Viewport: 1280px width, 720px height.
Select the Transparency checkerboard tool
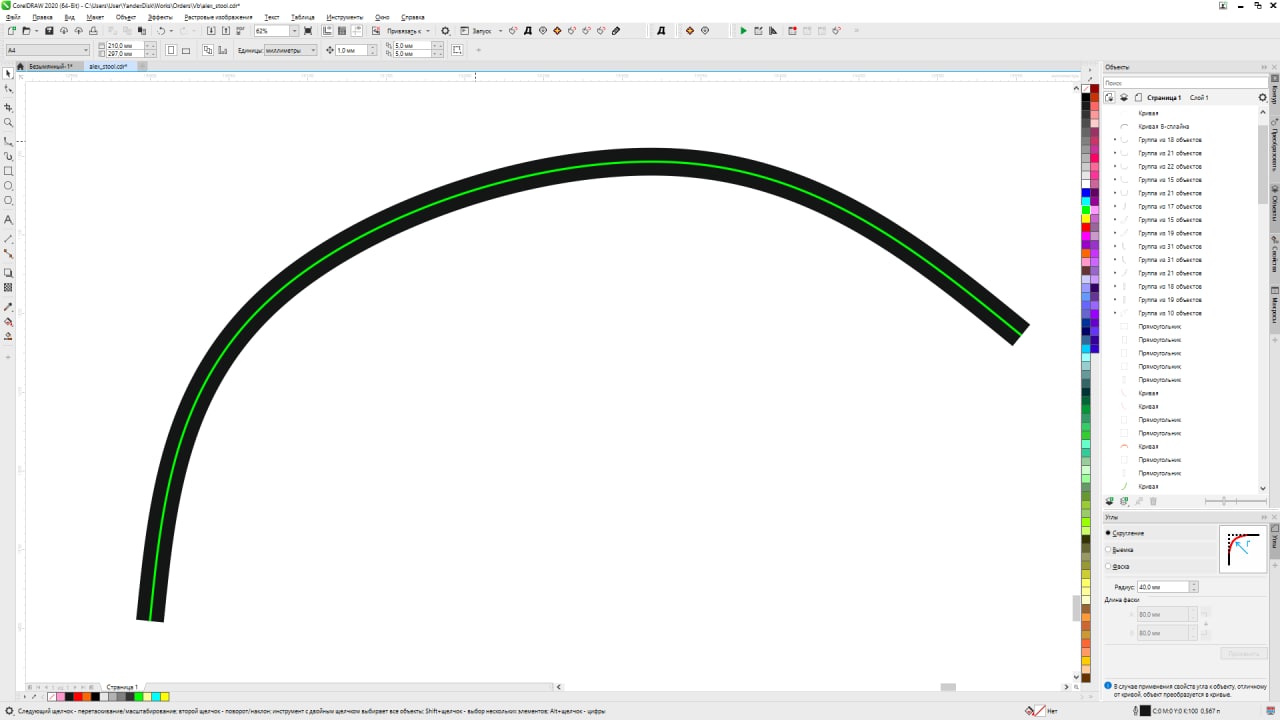(x=8, y=288)
